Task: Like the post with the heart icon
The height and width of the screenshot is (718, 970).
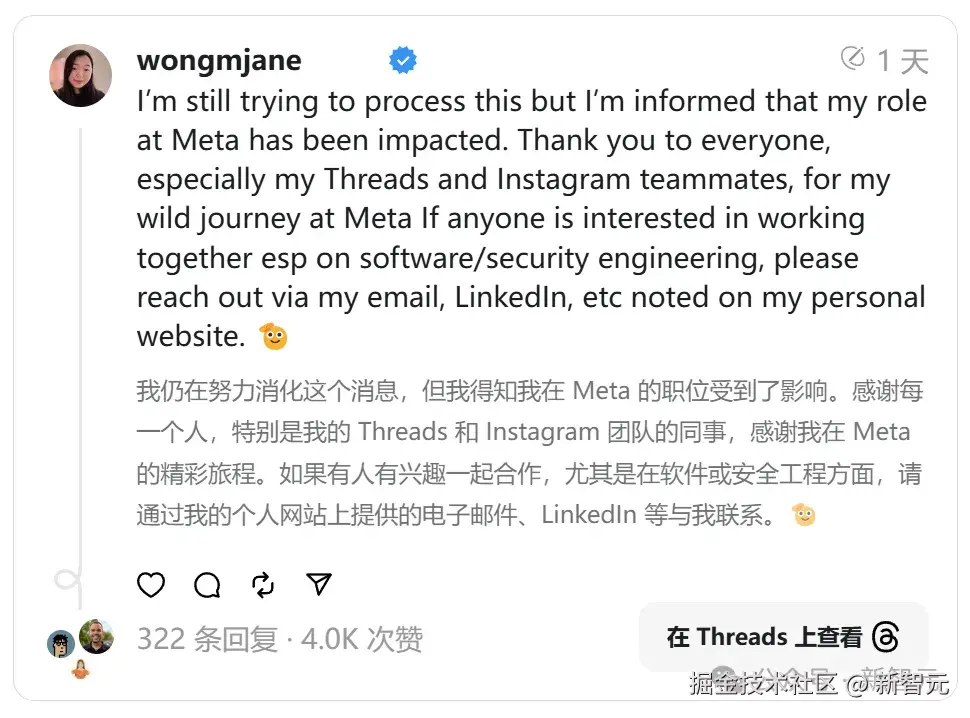Action: coord(151,585)
